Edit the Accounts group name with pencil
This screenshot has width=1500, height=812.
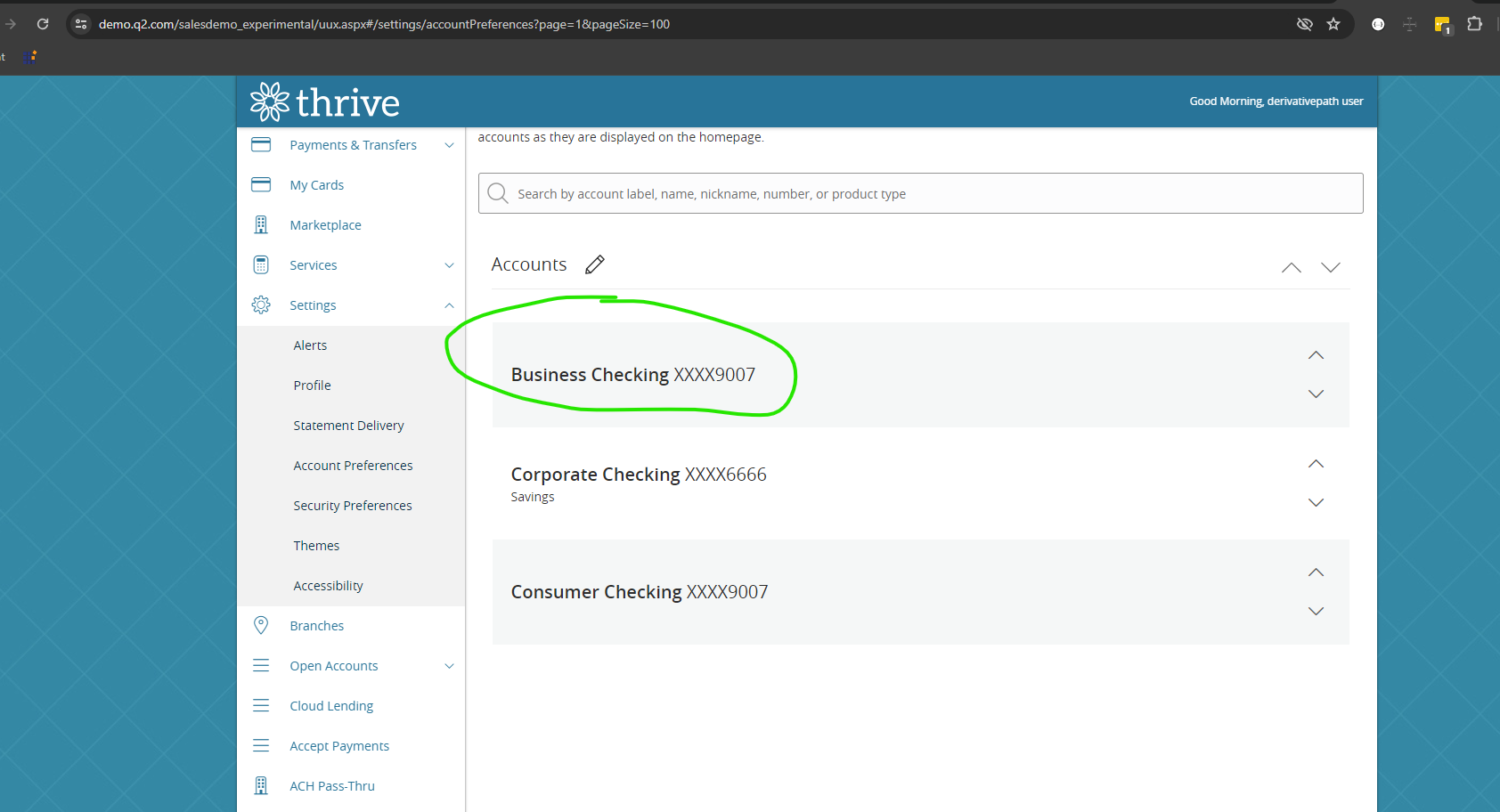[595, 264]
